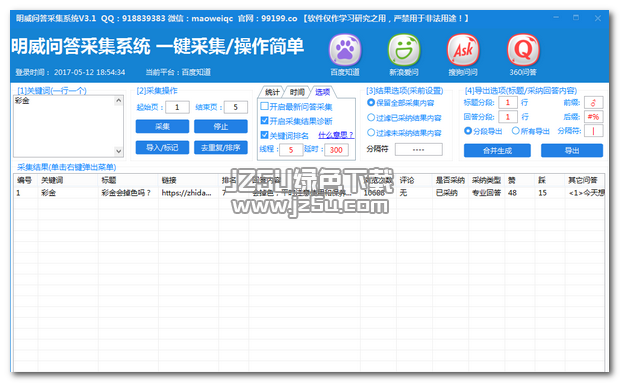Select the 专业回答 cell in row 1
The image size is (620, 383).
pyautogui.click(x=486, y=193)
